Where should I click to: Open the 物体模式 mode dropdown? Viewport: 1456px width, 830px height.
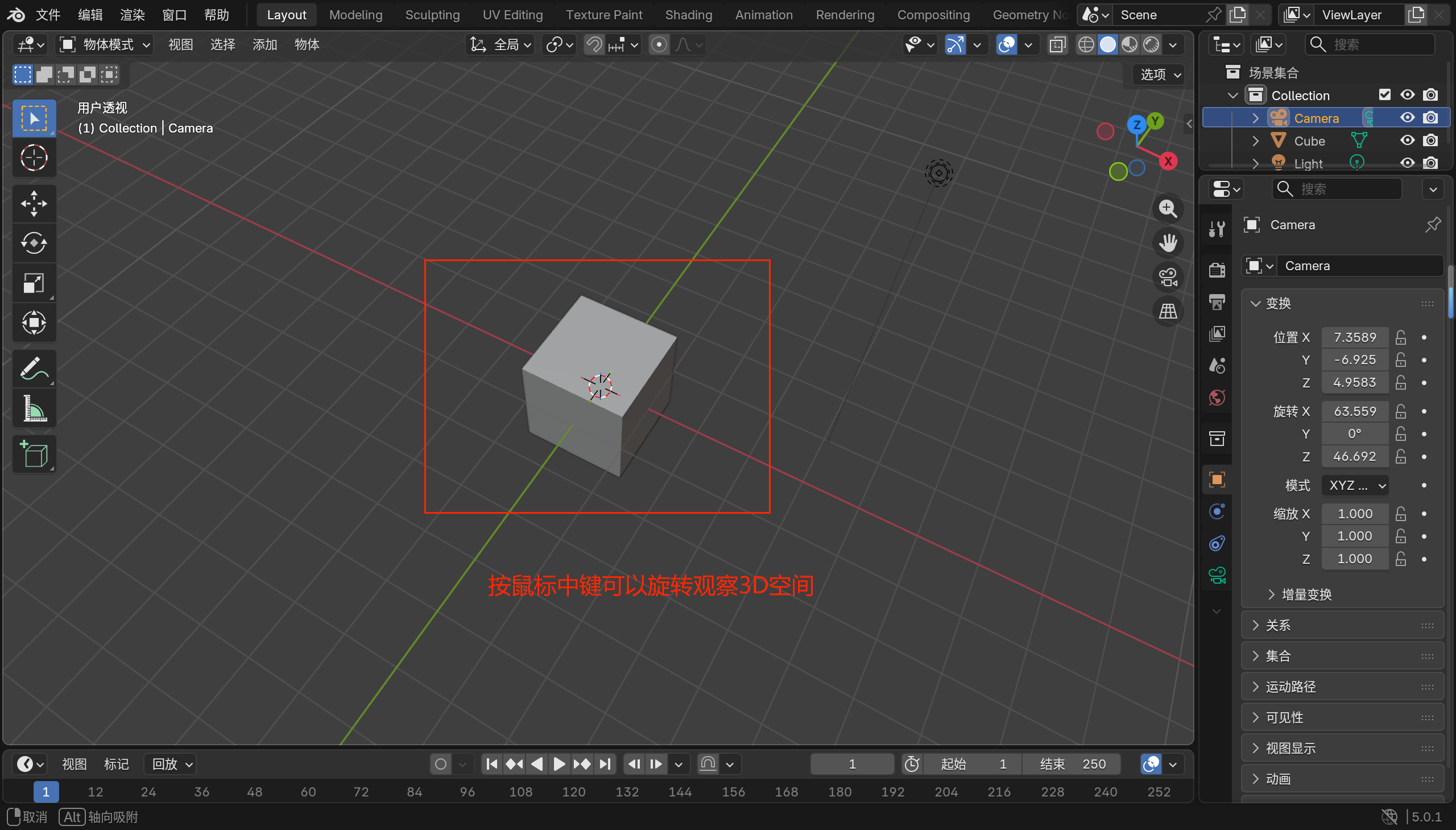click(x=105, y=44)
